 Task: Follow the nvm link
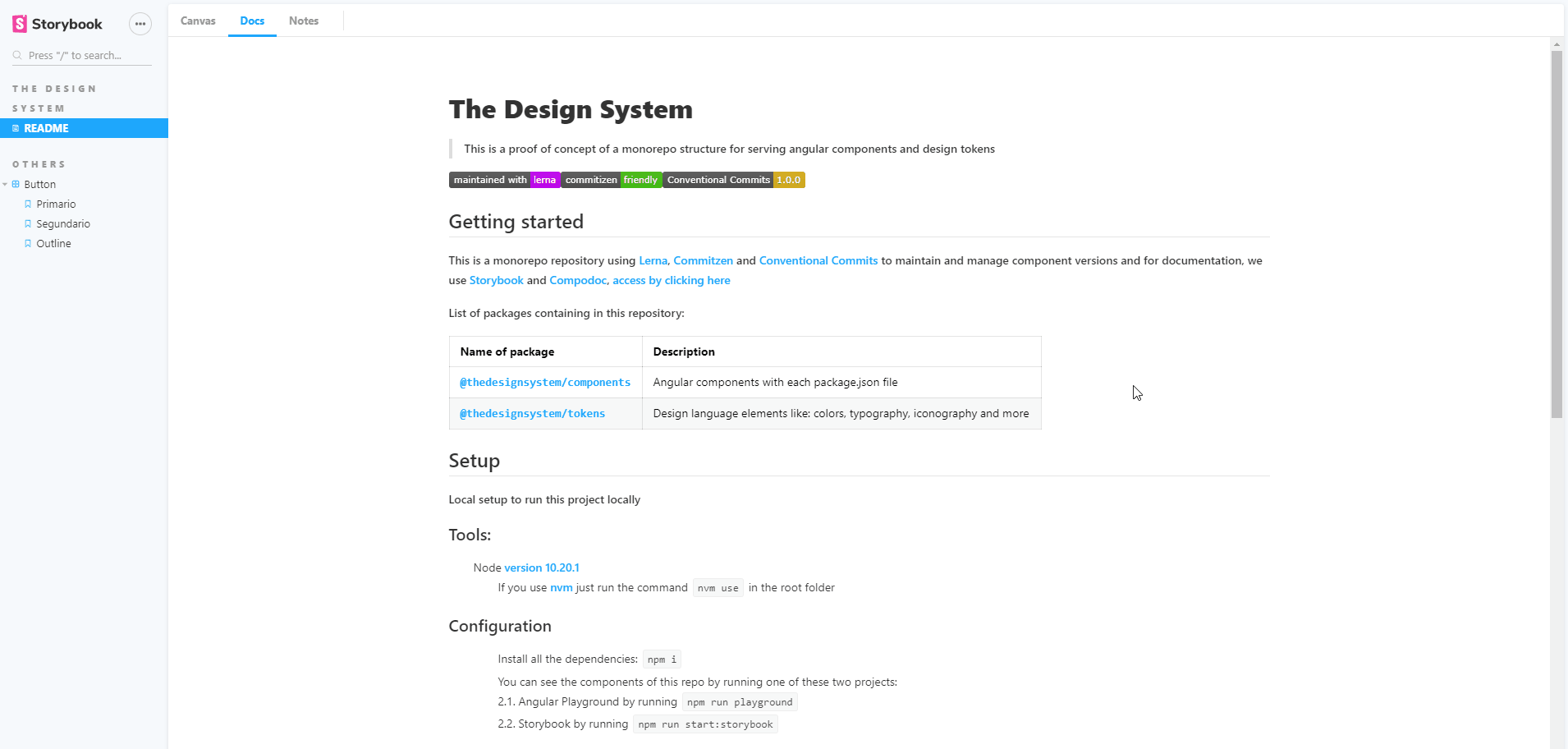tap(562, 587)
